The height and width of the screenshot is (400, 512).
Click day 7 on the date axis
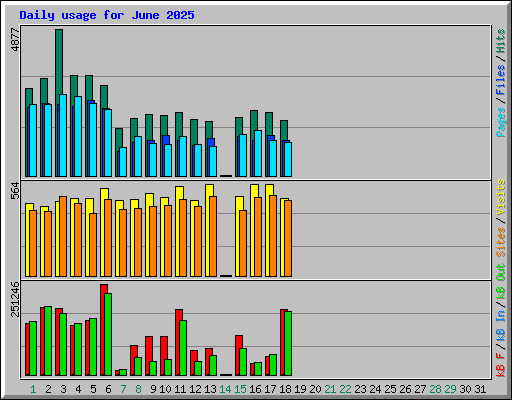coord(123,389)
